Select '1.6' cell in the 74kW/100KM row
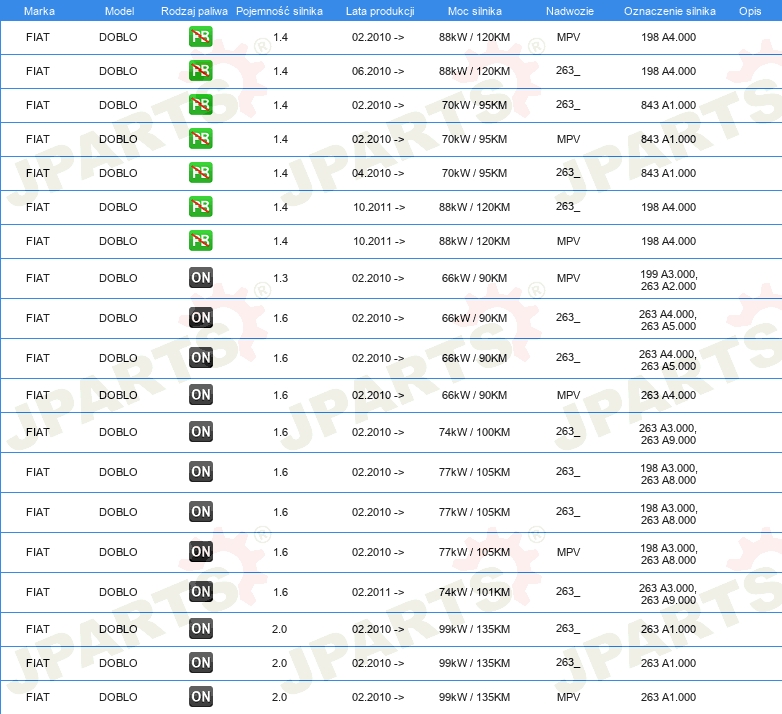The image size is (782, 714). click(280, 432)
